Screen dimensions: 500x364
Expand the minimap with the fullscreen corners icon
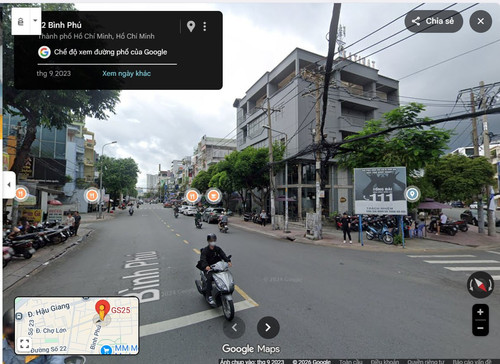click(x=25, y=343)
